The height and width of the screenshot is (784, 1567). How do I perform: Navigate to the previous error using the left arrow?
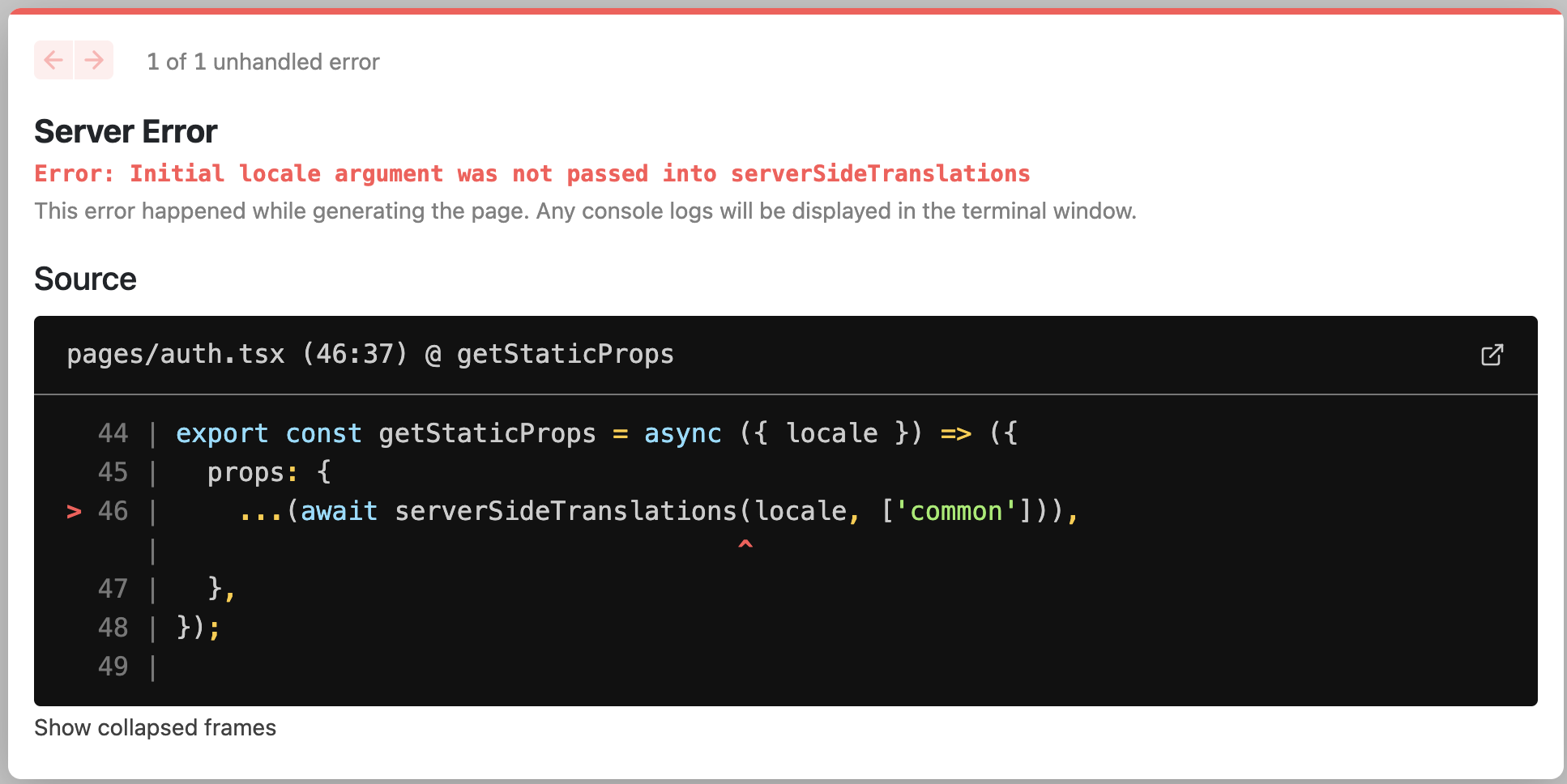point(53,60)
